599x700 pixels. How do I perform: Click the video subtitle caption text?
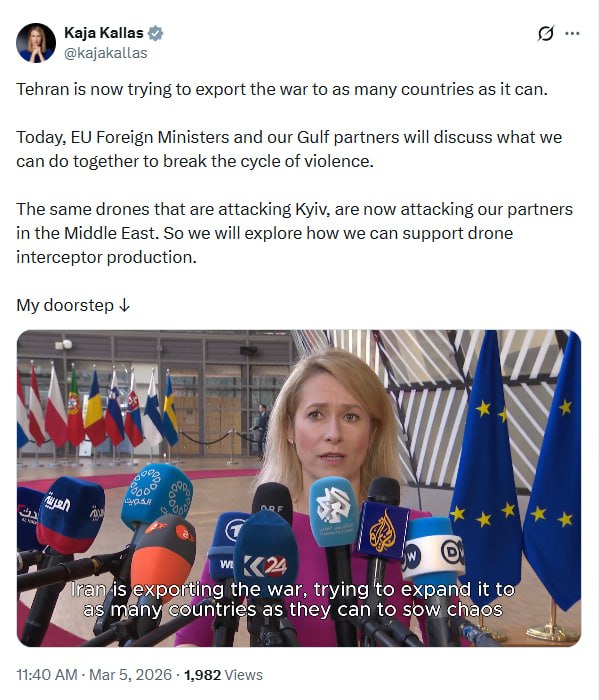[293, 599]
